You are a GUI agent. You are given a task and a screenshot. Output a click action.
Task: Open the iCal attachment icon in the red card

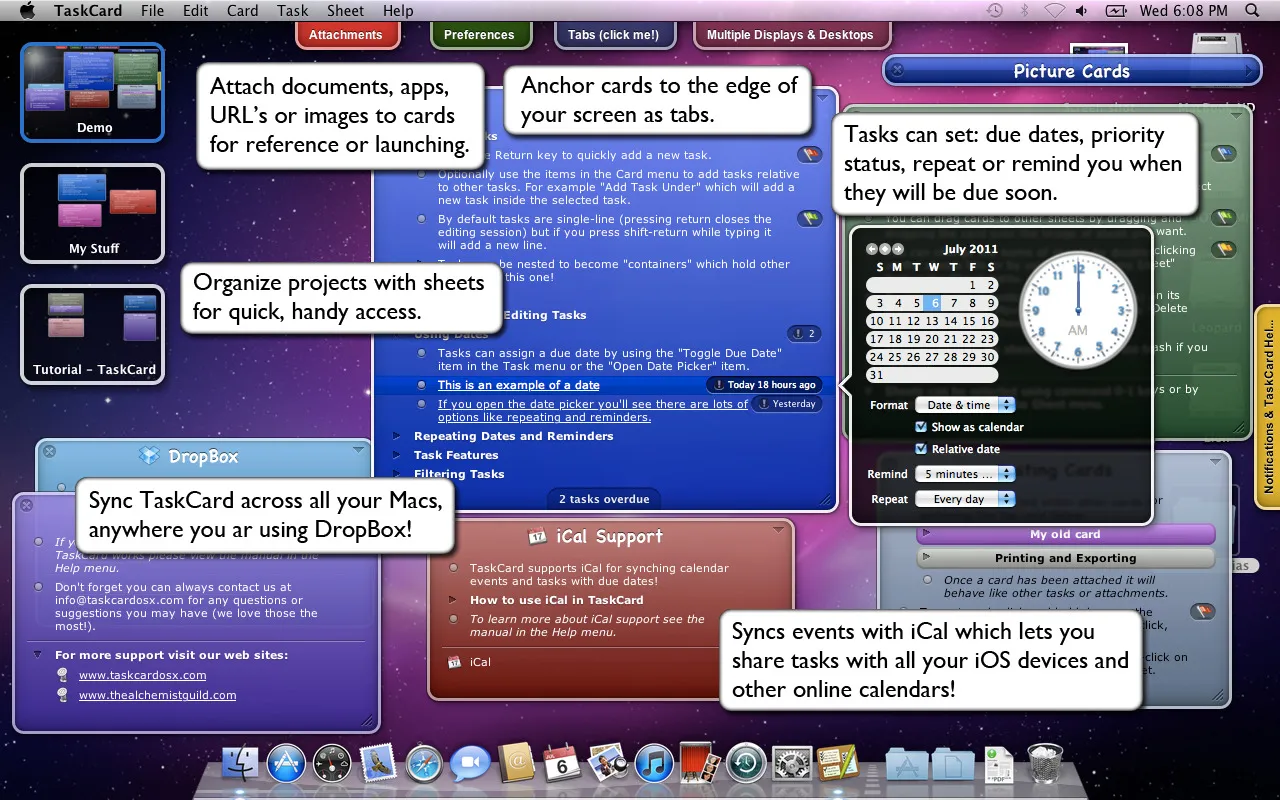[454, 662]
